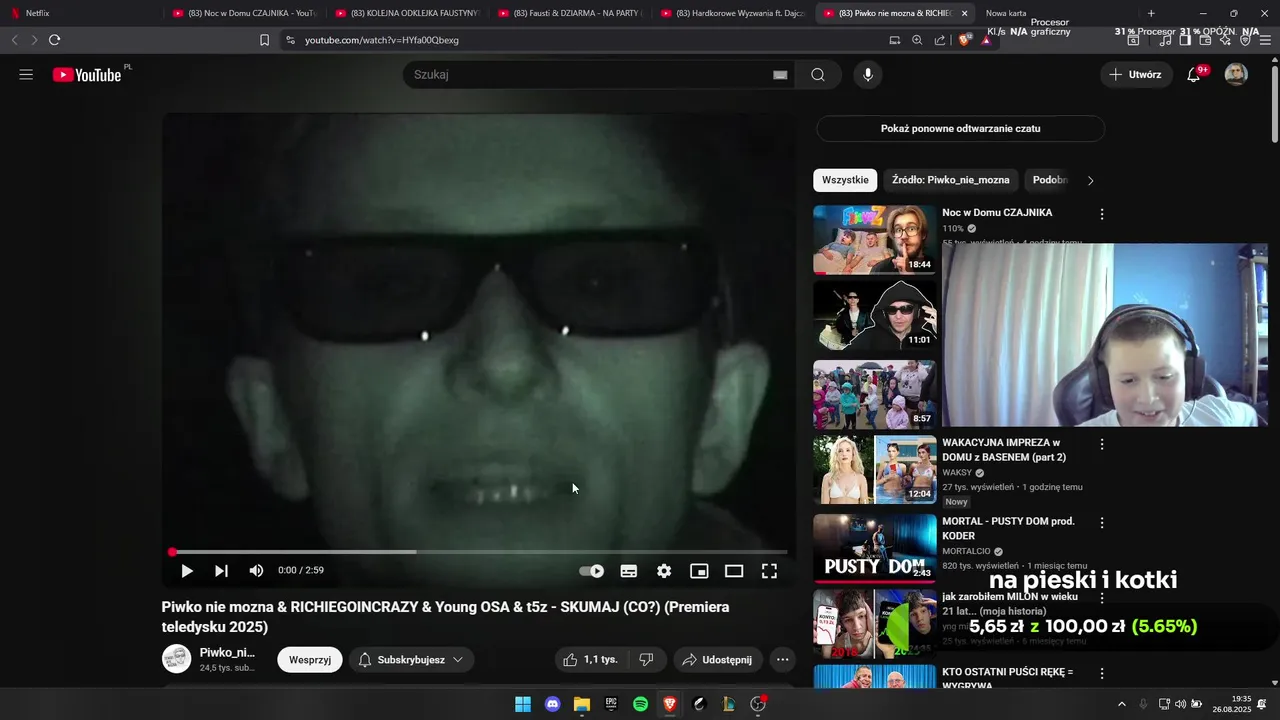Open the Piwko_ni... channel avatar
Viewport: 1280px width, 720px height.
pyautogui.click(x=176, y=659)
